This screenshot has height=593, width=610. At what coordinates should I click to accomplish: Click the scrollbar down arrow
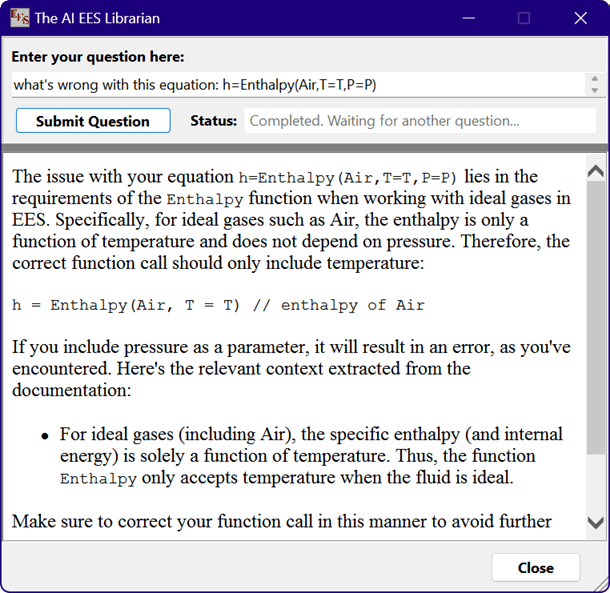click(595, 522)
